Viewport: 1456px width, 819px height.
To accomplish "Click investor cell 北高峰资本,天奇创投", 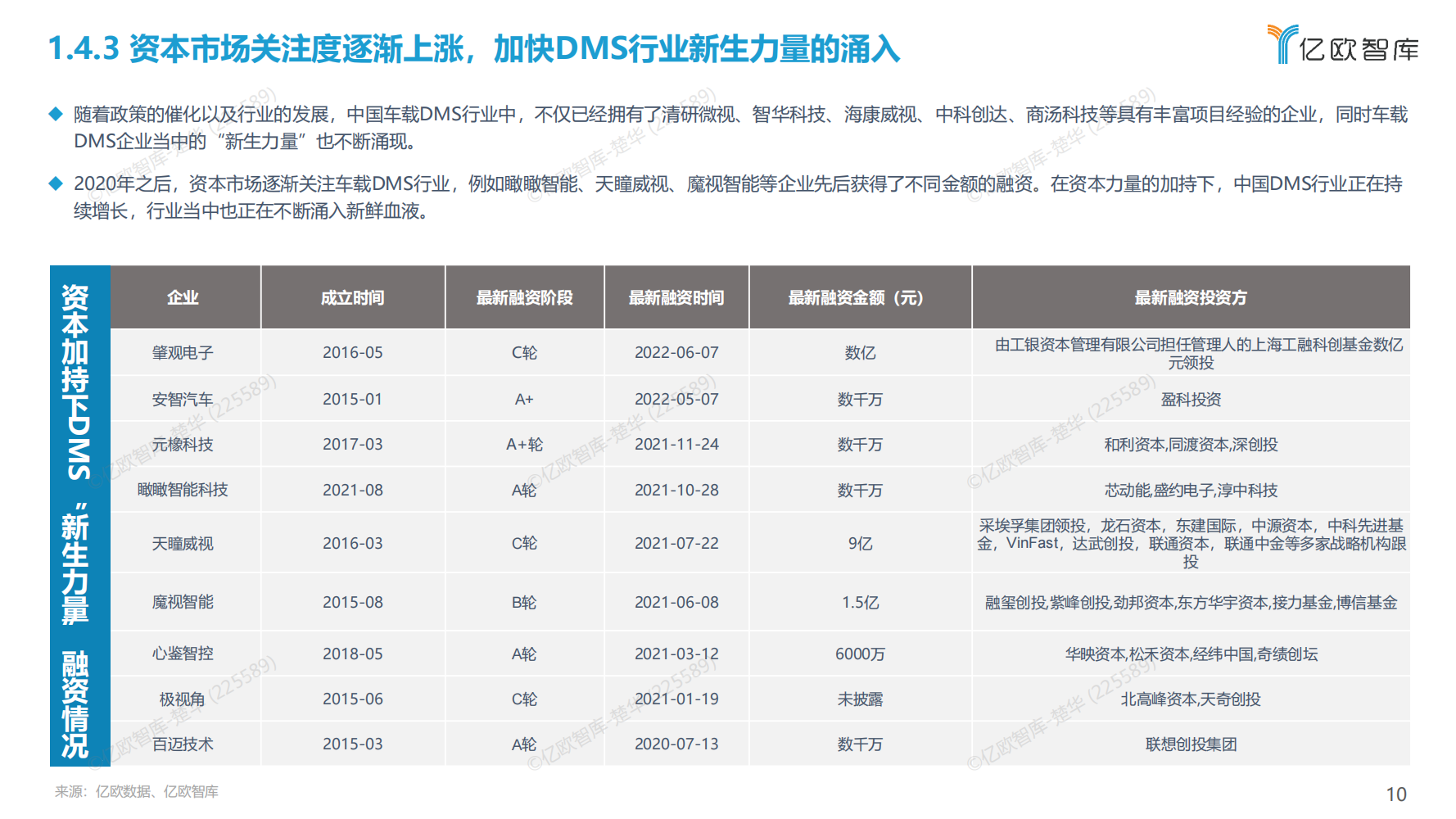I will tap(1191, 699).
